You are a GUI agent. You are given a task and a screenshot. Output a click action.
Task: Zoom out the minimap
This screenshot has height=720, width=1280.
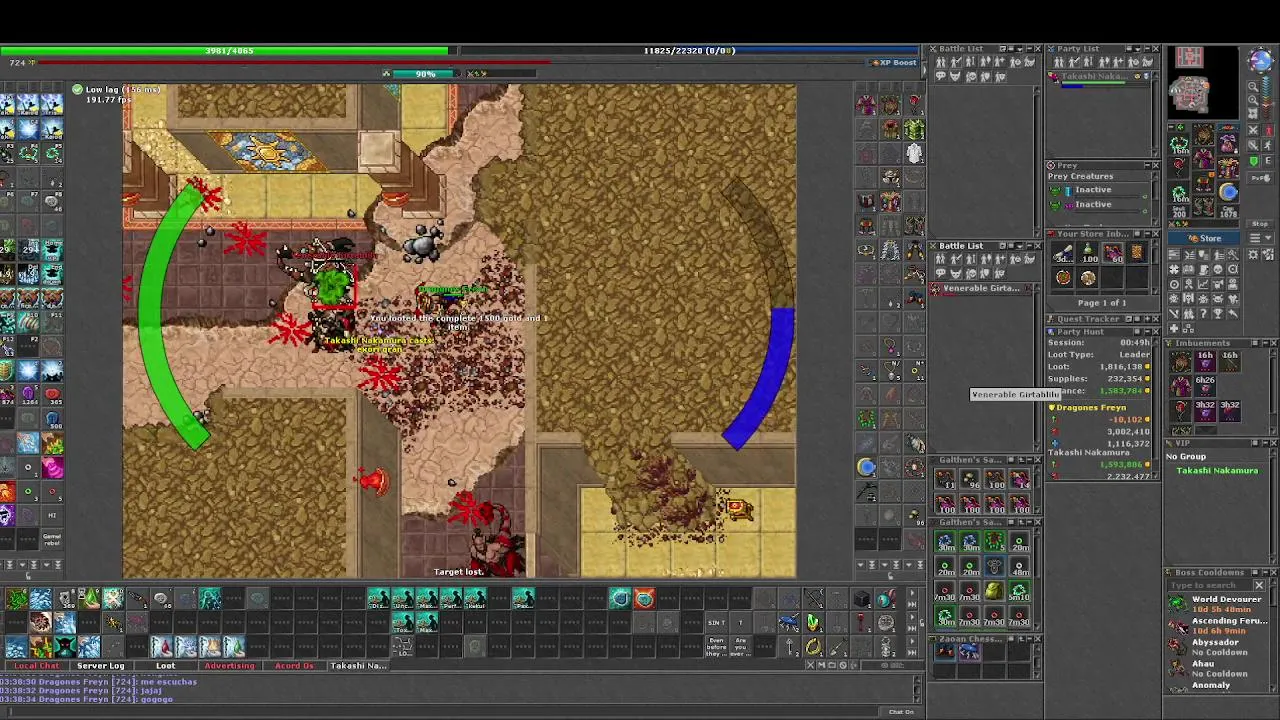1253,86
